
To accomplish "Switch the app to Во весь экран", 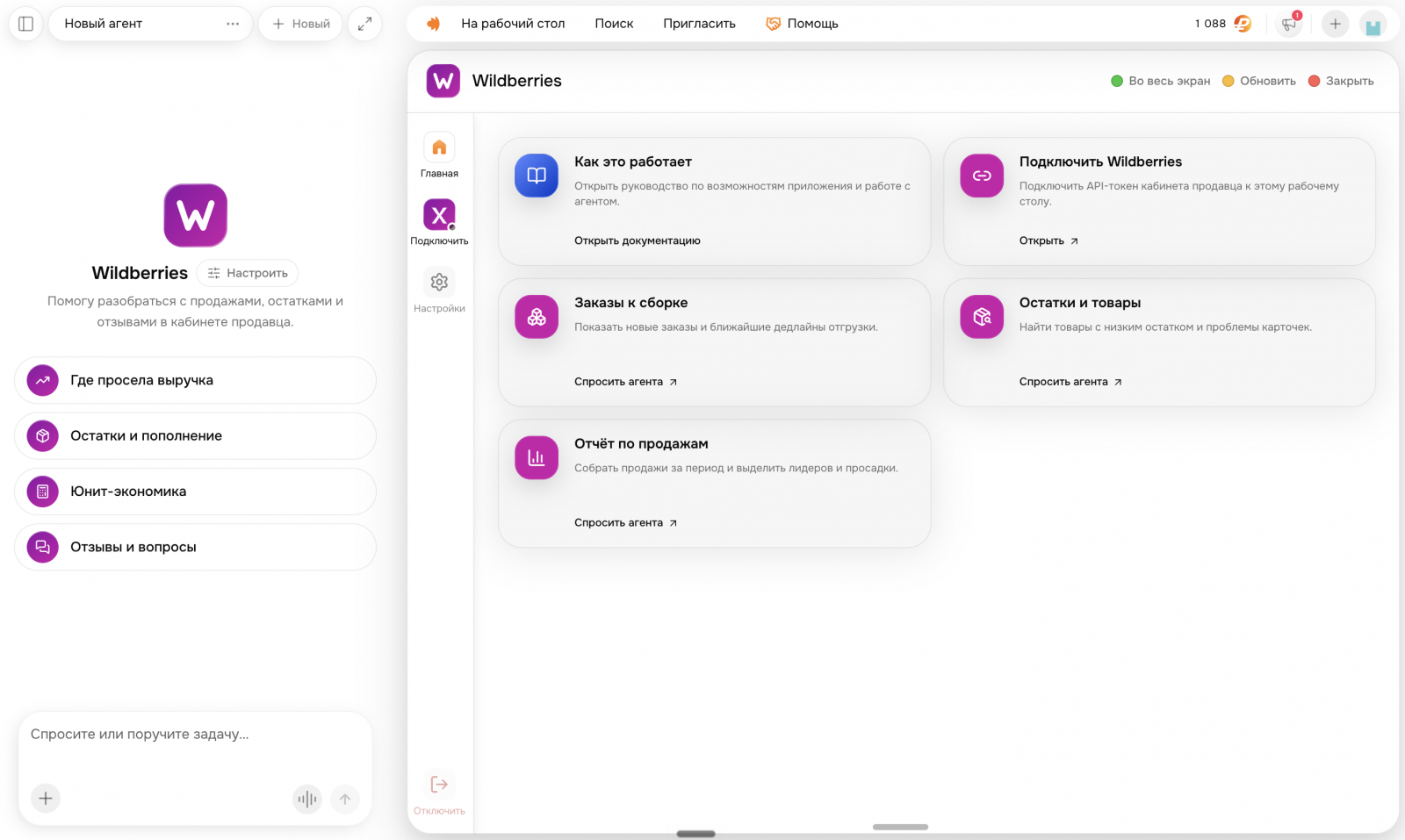I will [x=1160, y=81].
